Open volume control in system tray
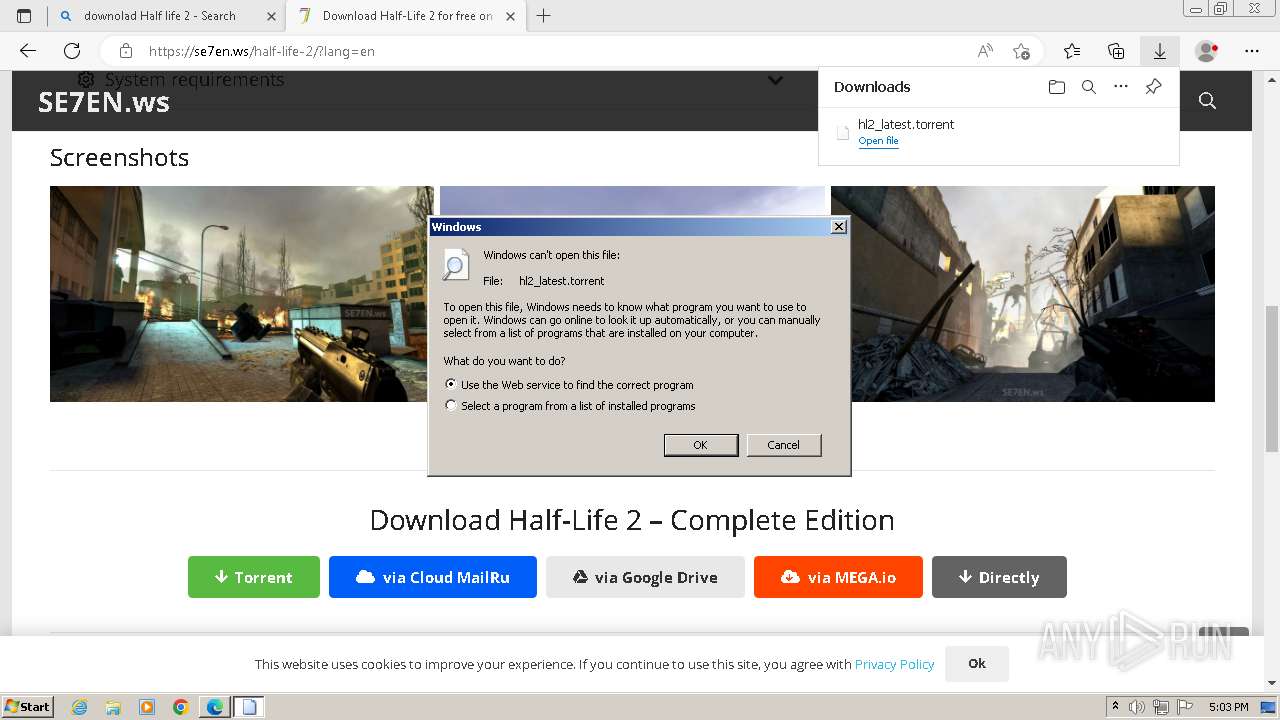This screenshot has height=720, width=1280. click(x=1136, y=707)
